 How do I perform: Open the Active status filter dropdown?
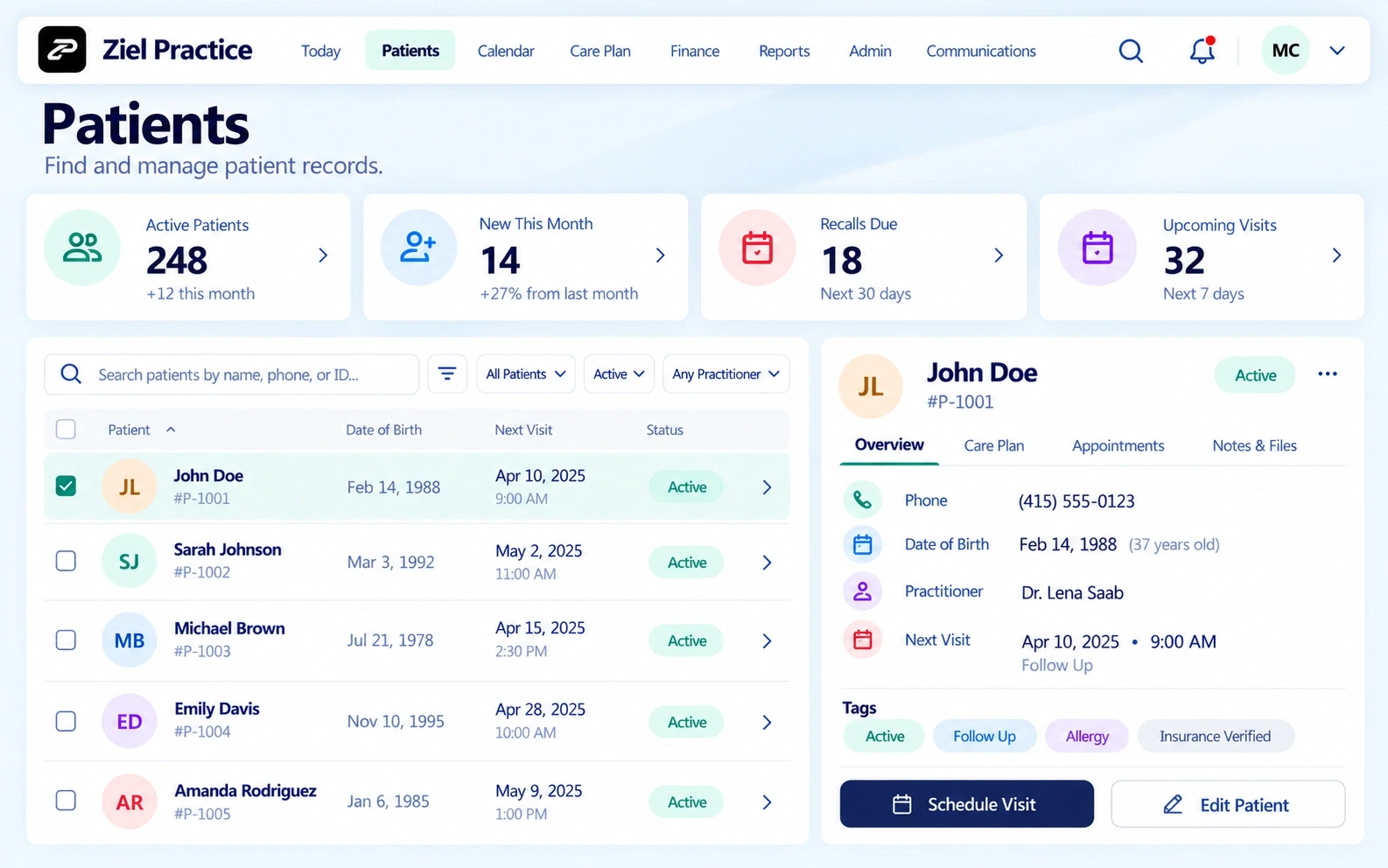(619, 374)
